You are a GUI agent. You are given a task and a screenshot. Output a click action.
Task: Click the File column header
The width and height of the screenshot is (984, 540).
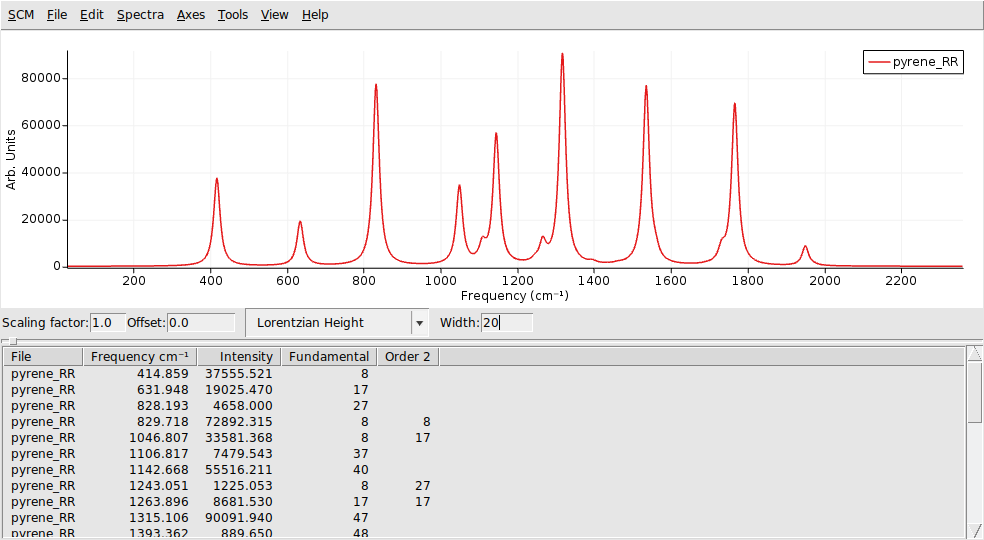42,357
